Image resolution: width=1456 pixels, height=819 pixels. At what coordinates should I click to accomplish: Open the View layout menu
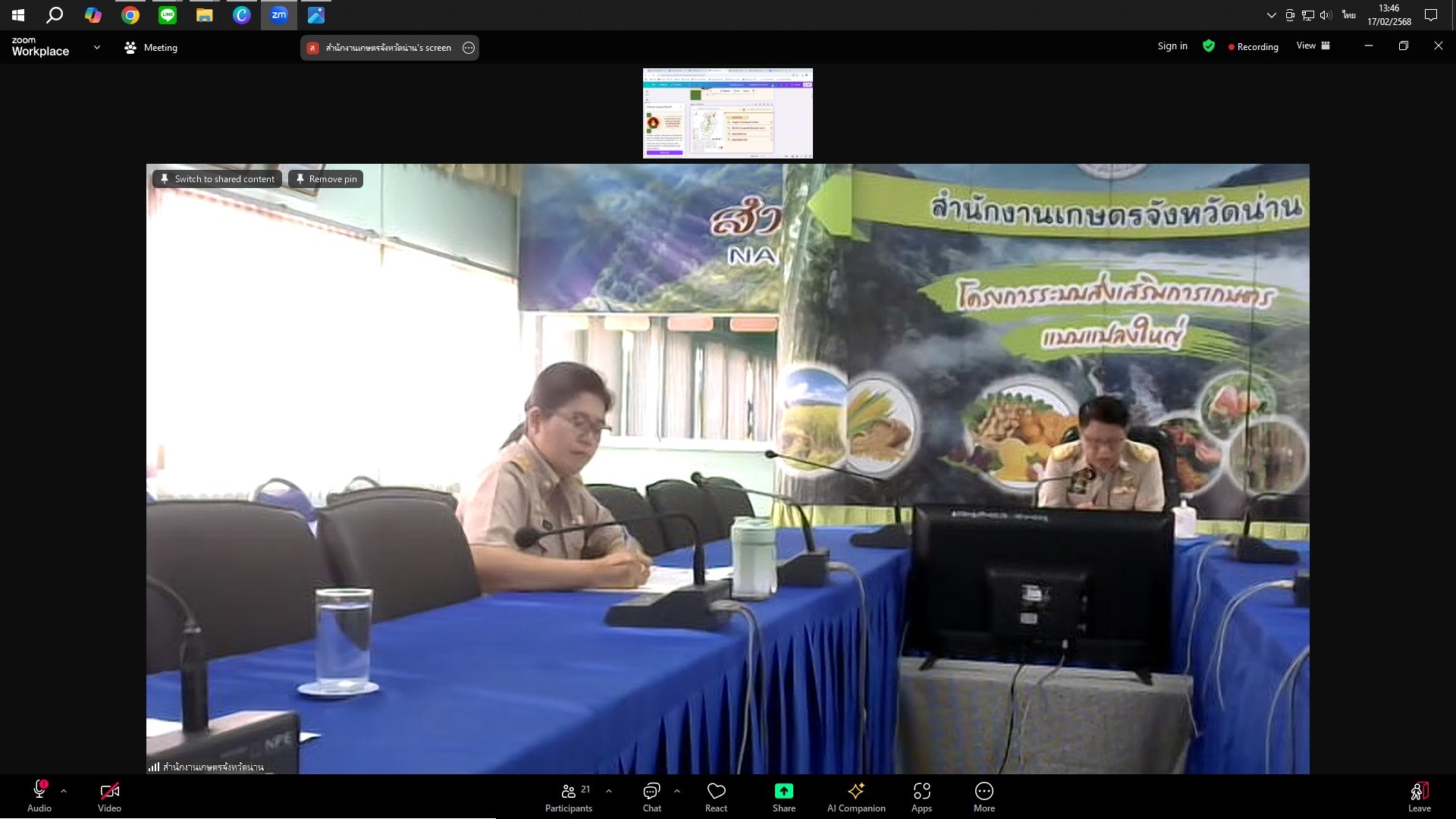coord(1313,46)
